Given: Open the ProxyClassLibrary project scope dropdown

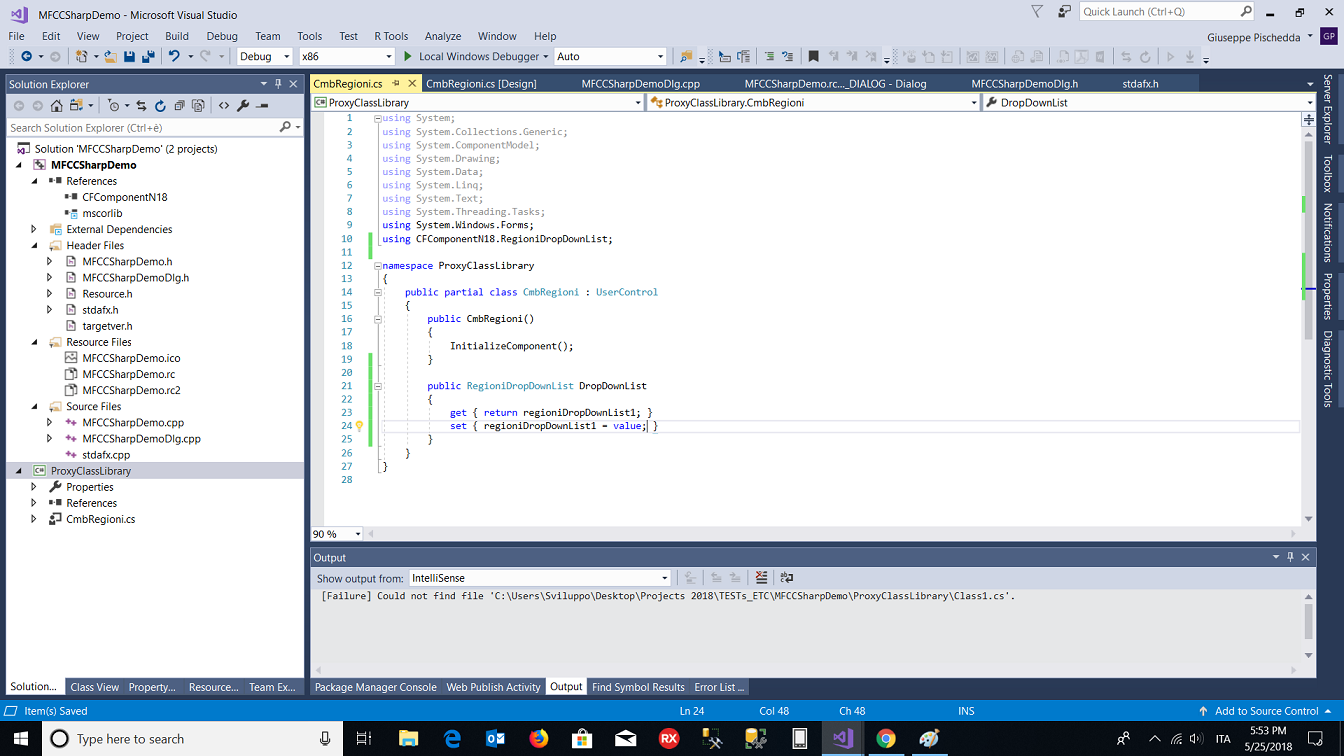Looking at the screenshot, I should click(x=638, y=102).
